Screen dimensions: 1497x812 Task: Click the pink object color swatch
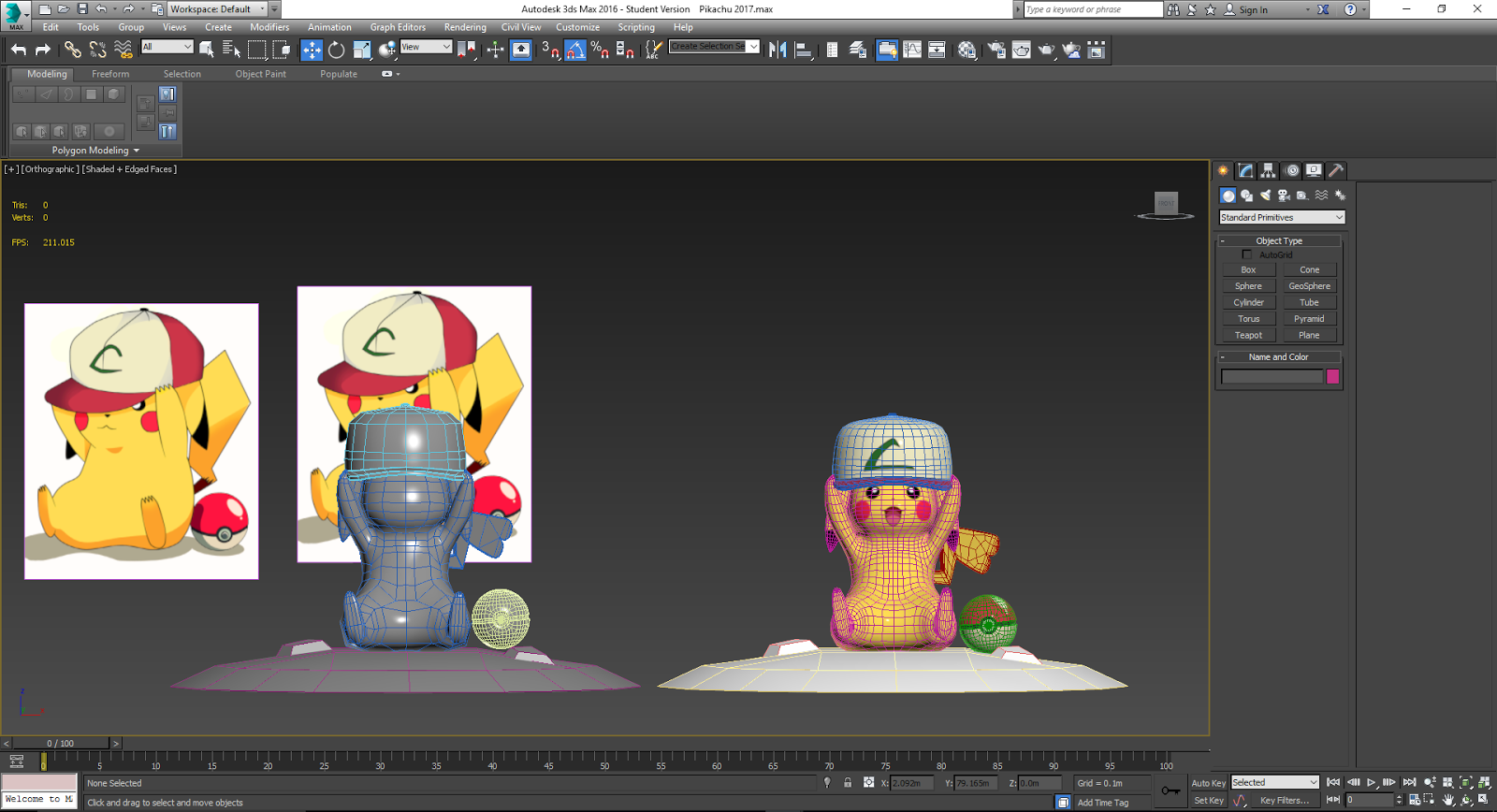[1332, 376]
